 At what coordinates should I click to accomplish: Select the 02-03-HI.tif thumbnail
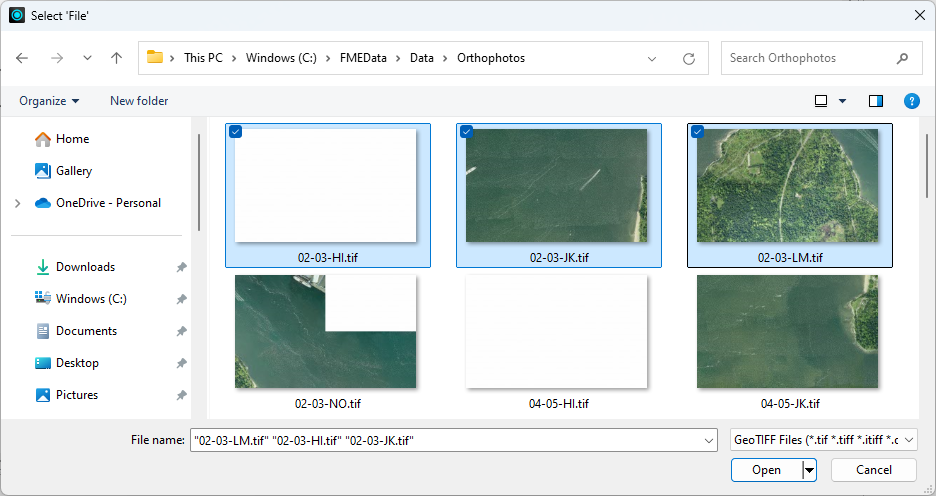coord(325,186)
